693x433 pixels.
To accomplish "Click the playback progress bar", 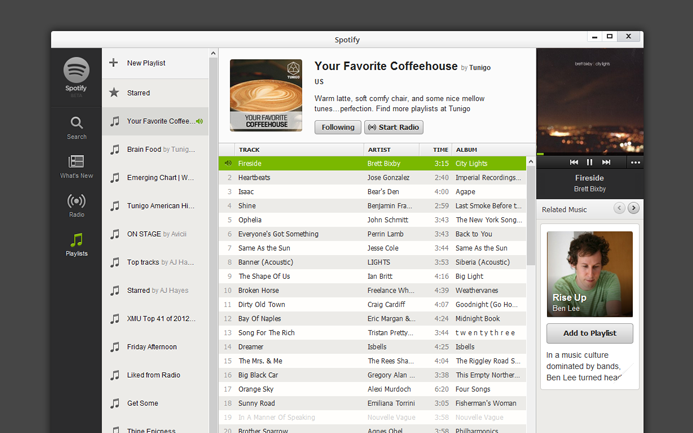I will [590, 154].
